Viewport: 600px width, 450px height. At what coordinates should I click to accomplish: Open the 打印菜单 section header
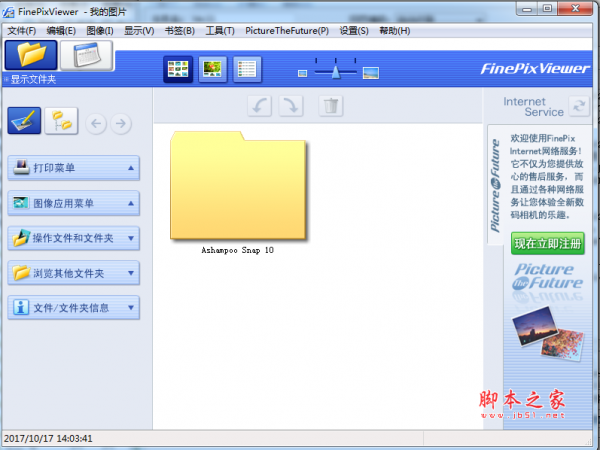click(73, 168)
